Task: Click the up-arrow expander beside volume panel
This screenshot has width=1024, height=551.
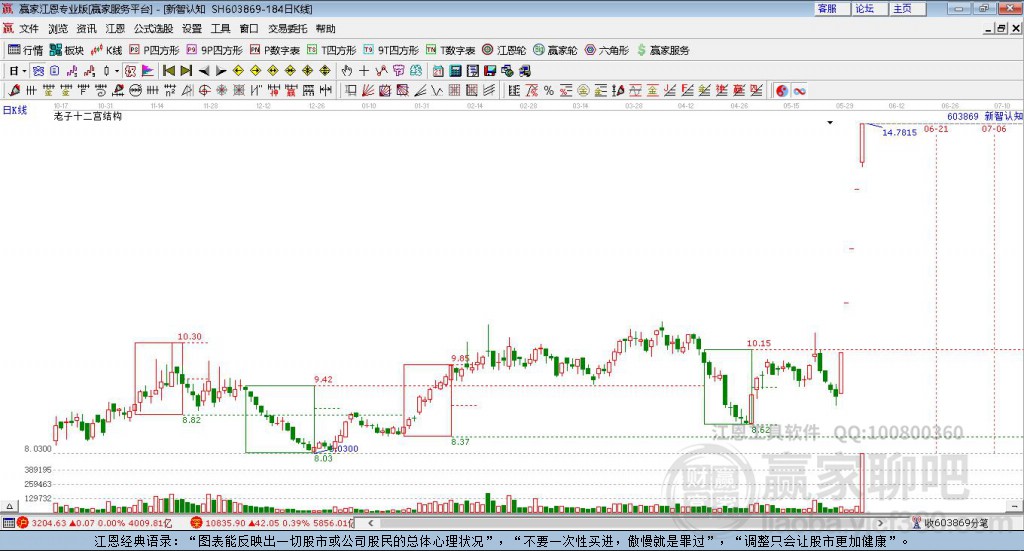Action: 9,506
